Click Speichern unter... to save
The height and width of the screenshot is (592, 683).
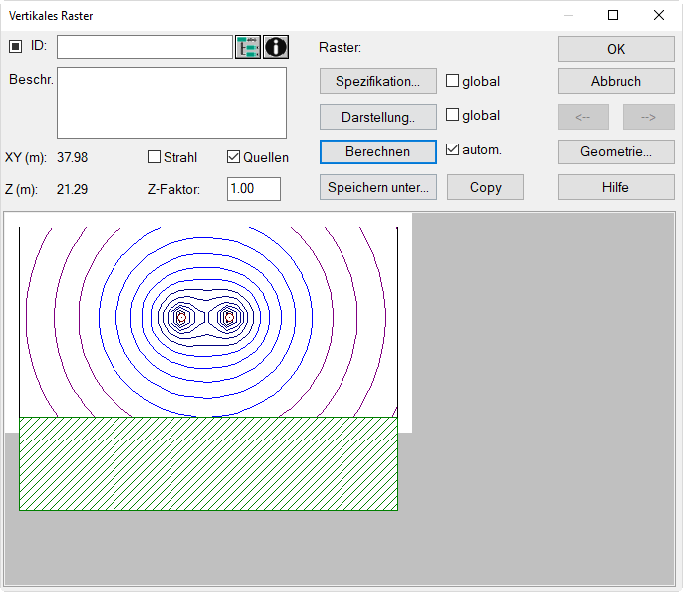378,187
